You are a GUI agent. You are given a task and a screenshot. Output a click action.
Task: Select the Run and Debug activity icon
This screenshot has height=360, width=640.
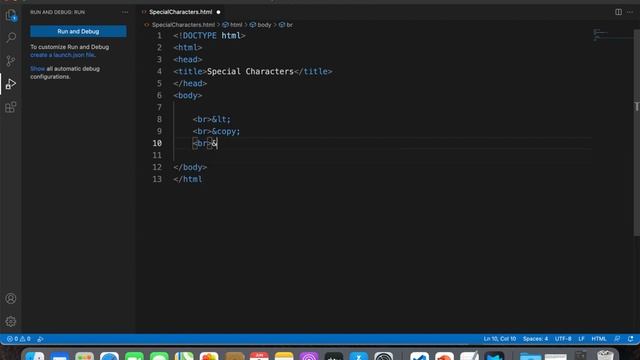click(11, 84)
